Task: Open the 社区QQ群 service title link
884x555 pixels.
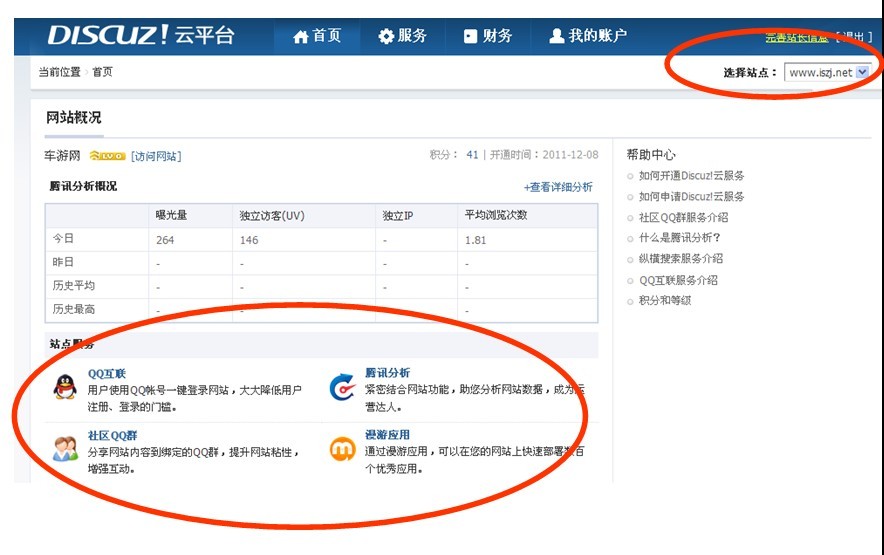Action: pyautogui.click(x=112, y=435)
